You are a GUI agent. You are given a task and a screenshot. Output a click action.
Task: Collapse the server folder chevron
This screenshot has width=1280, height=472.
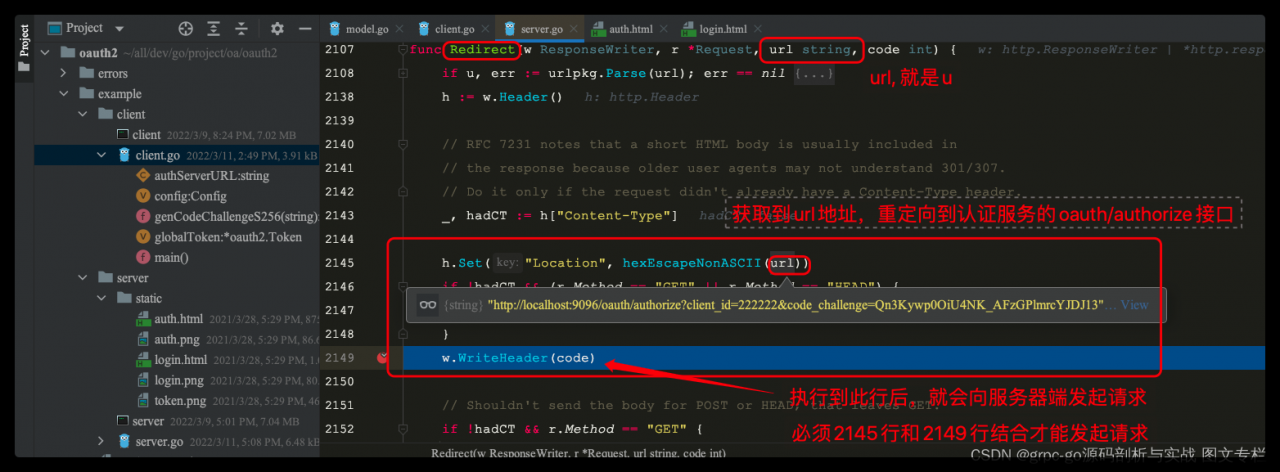pyautogui.click(x=83, y=277)
